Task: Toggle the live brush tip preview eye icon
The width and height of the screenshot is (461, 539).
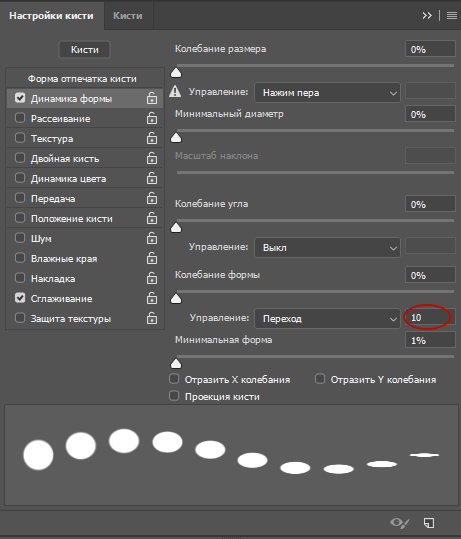Action: pos(399,523)
